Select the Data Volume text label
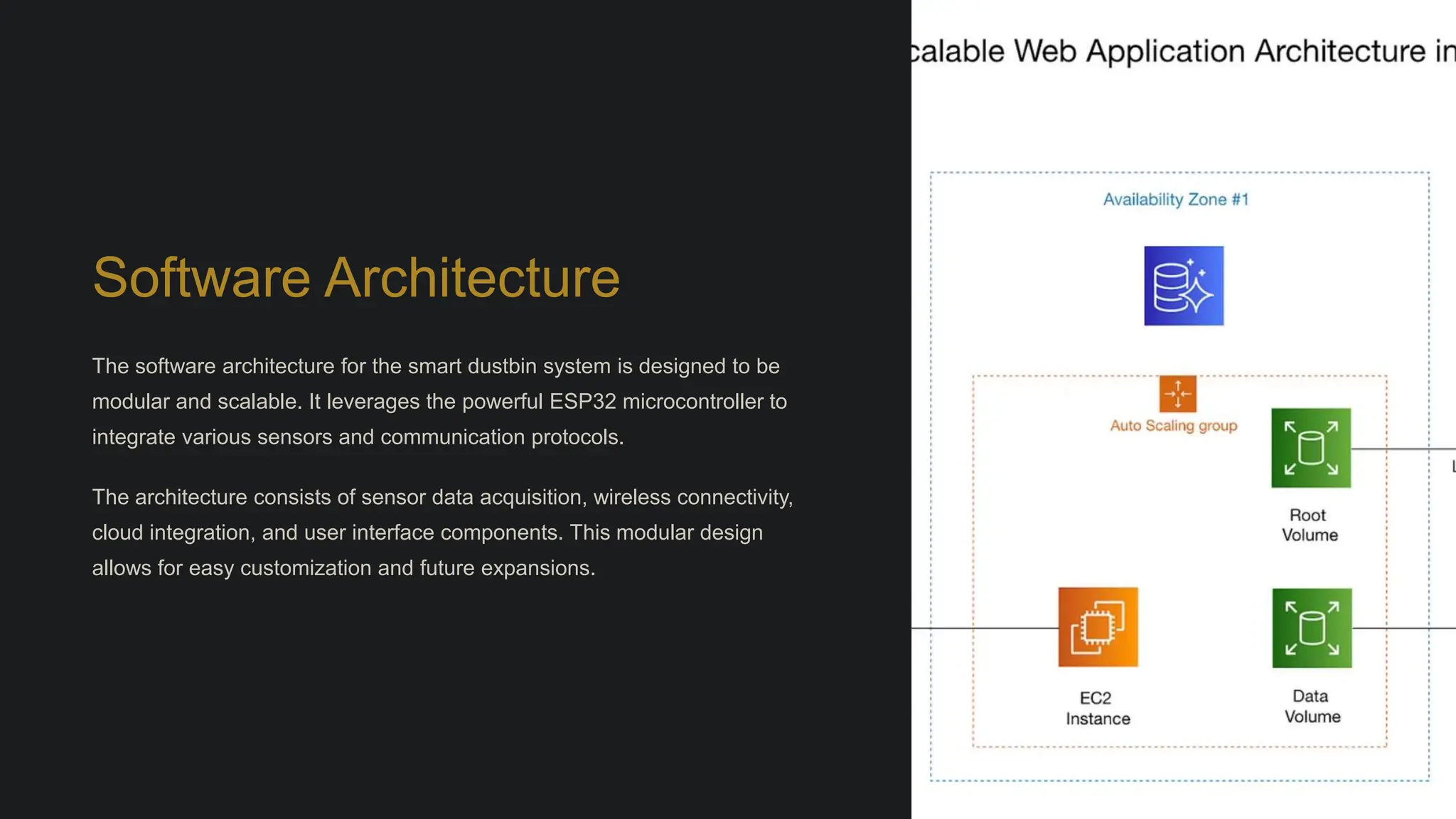Screen dimensions: 1456x819 click(x=1312, y=706)
